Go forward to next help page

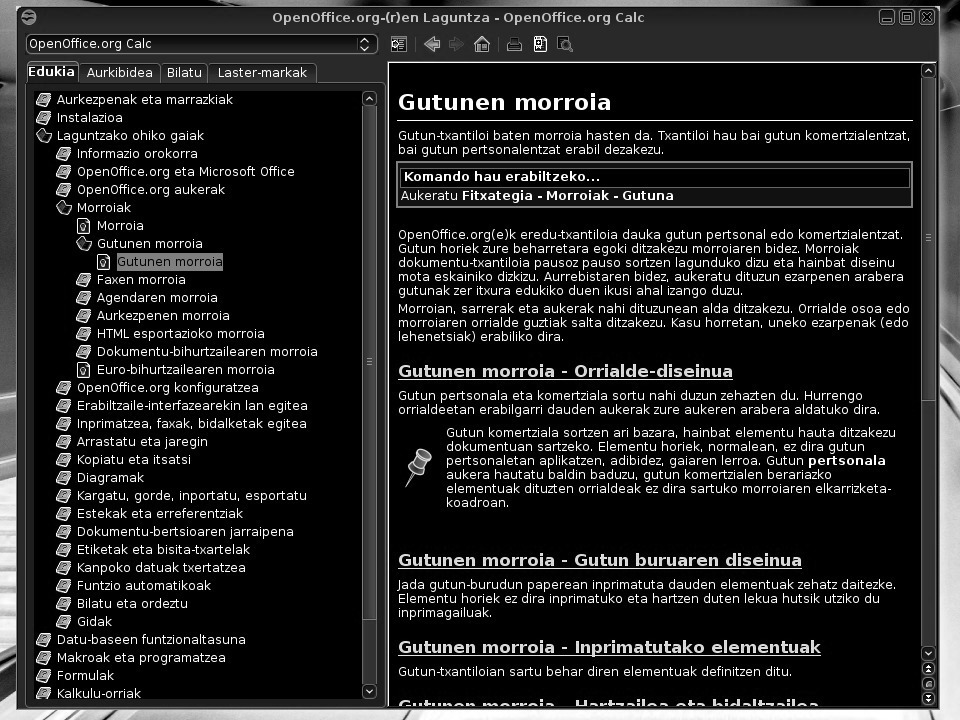[x=456, y=44]
